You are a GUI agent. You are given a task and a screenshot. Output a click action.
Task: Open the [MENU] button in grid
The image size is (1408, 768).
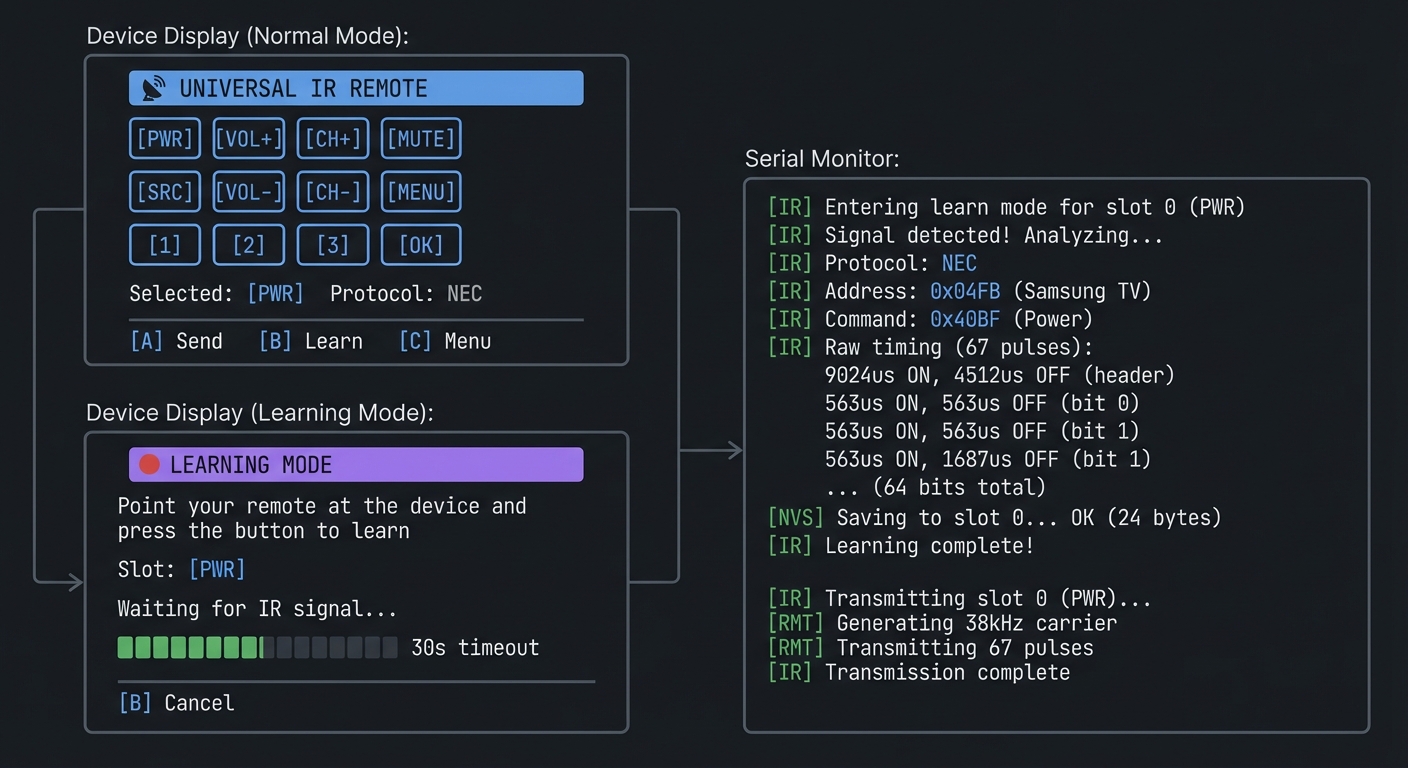(x=421, y=192)
